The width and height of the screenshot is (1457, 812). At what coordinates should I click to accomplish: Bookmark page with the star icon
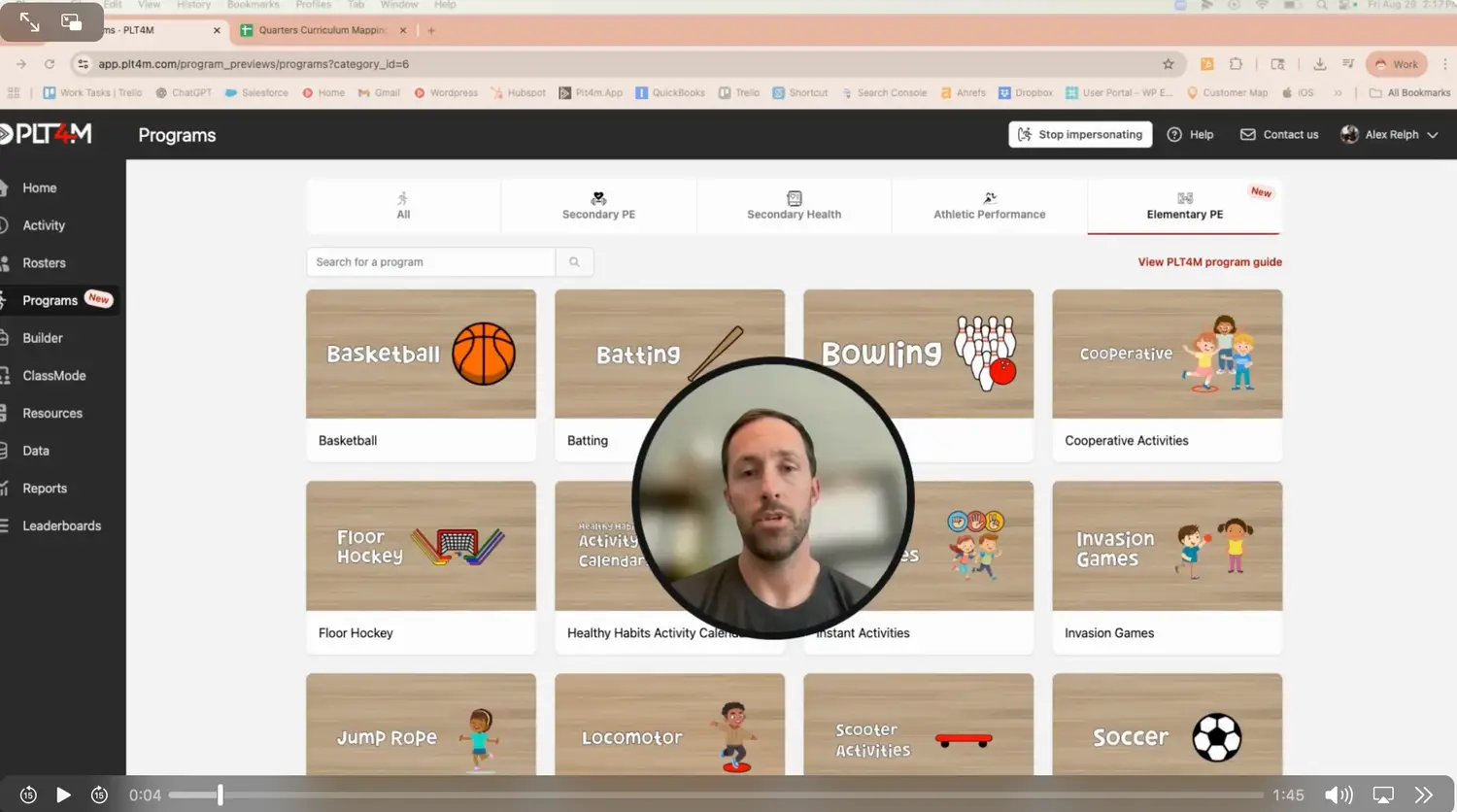click(x=1168, y=64)
